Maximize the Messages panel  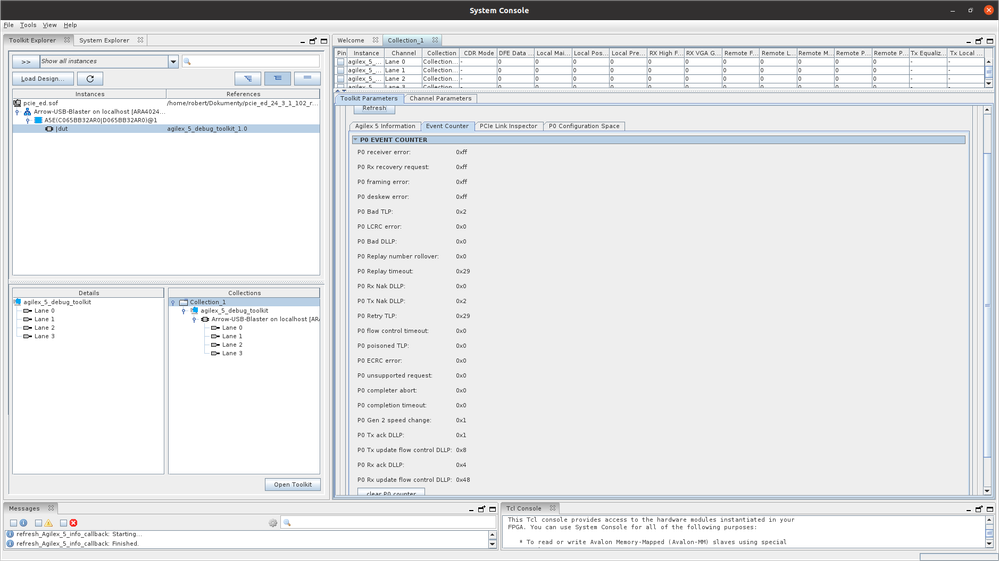[490, 509]
